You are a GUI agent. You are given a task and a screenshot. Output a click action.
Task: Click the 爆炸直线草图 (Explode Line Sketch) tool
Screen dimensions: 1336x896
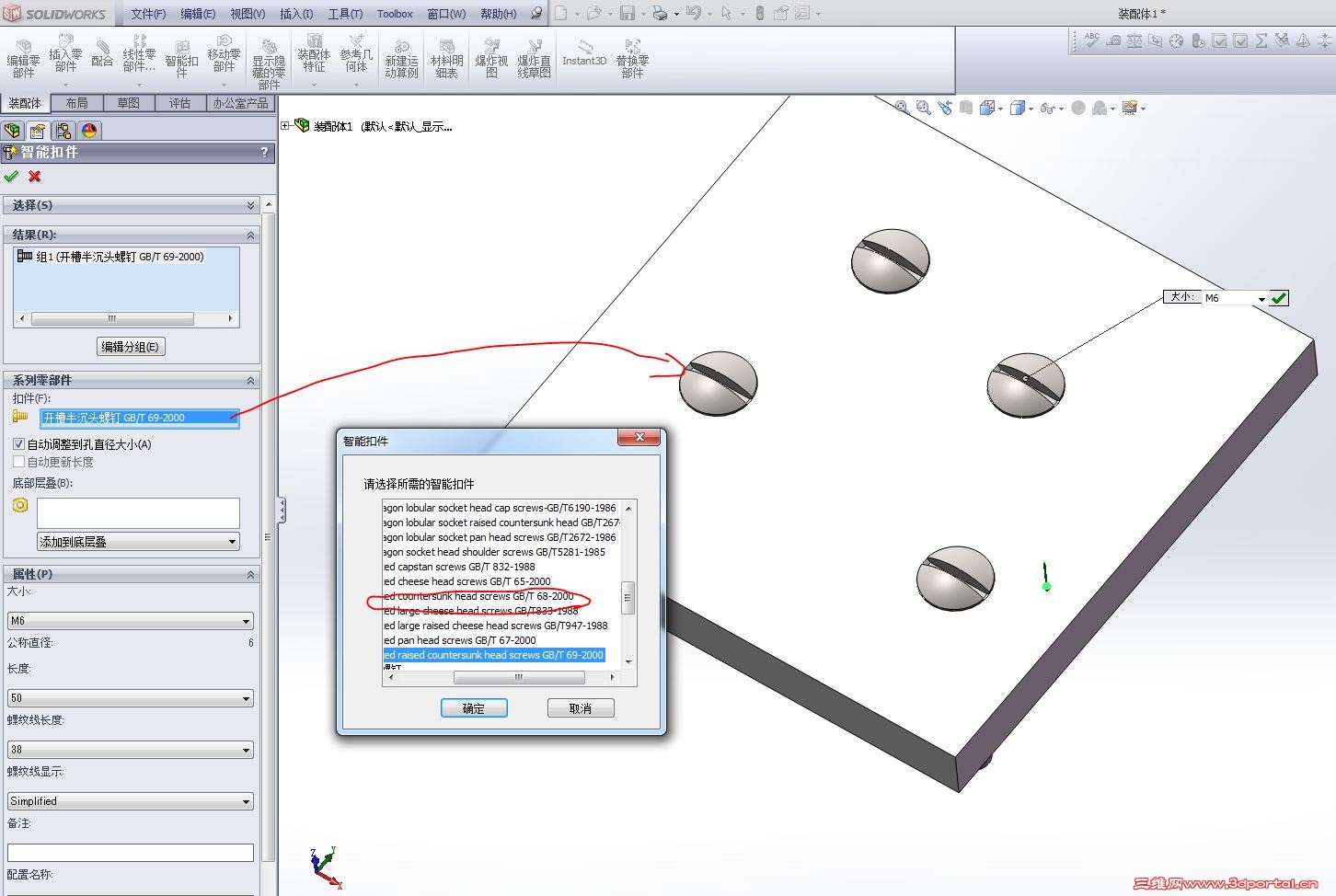[534, 60]
